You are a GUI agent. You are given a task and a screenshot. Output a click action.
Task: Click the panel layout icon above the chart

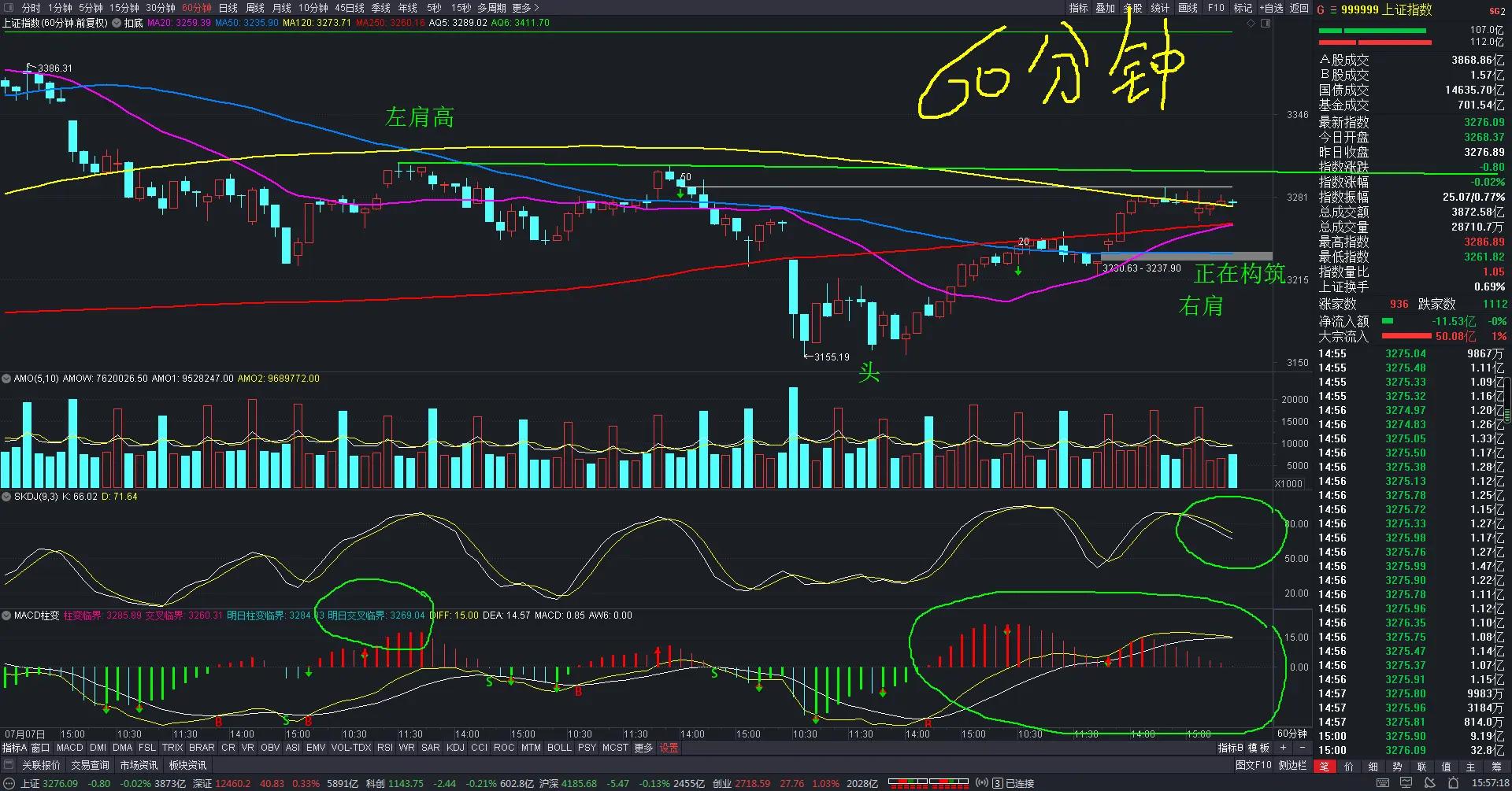pyautogui.click(x=1266, y=24)
